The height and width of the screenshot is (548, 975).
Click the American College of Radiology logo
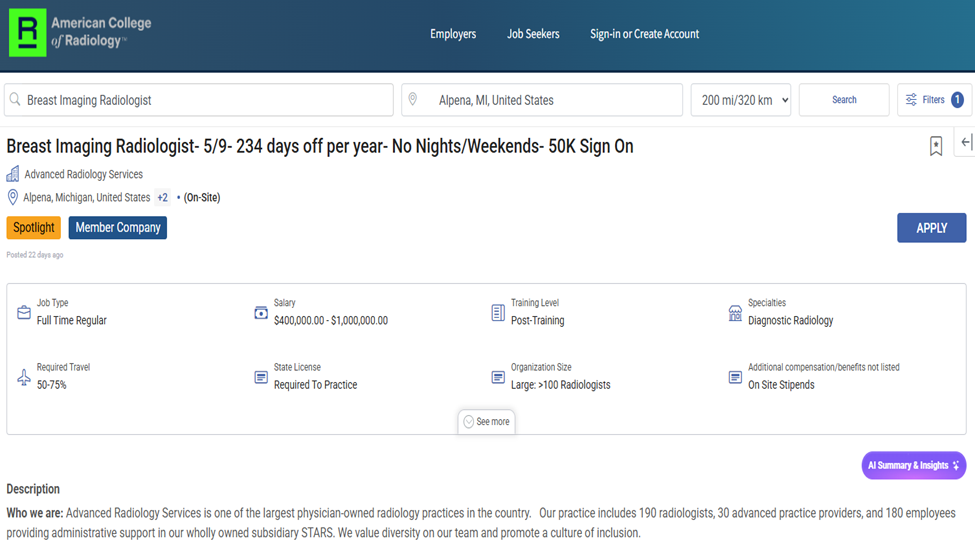click(80, 32)
